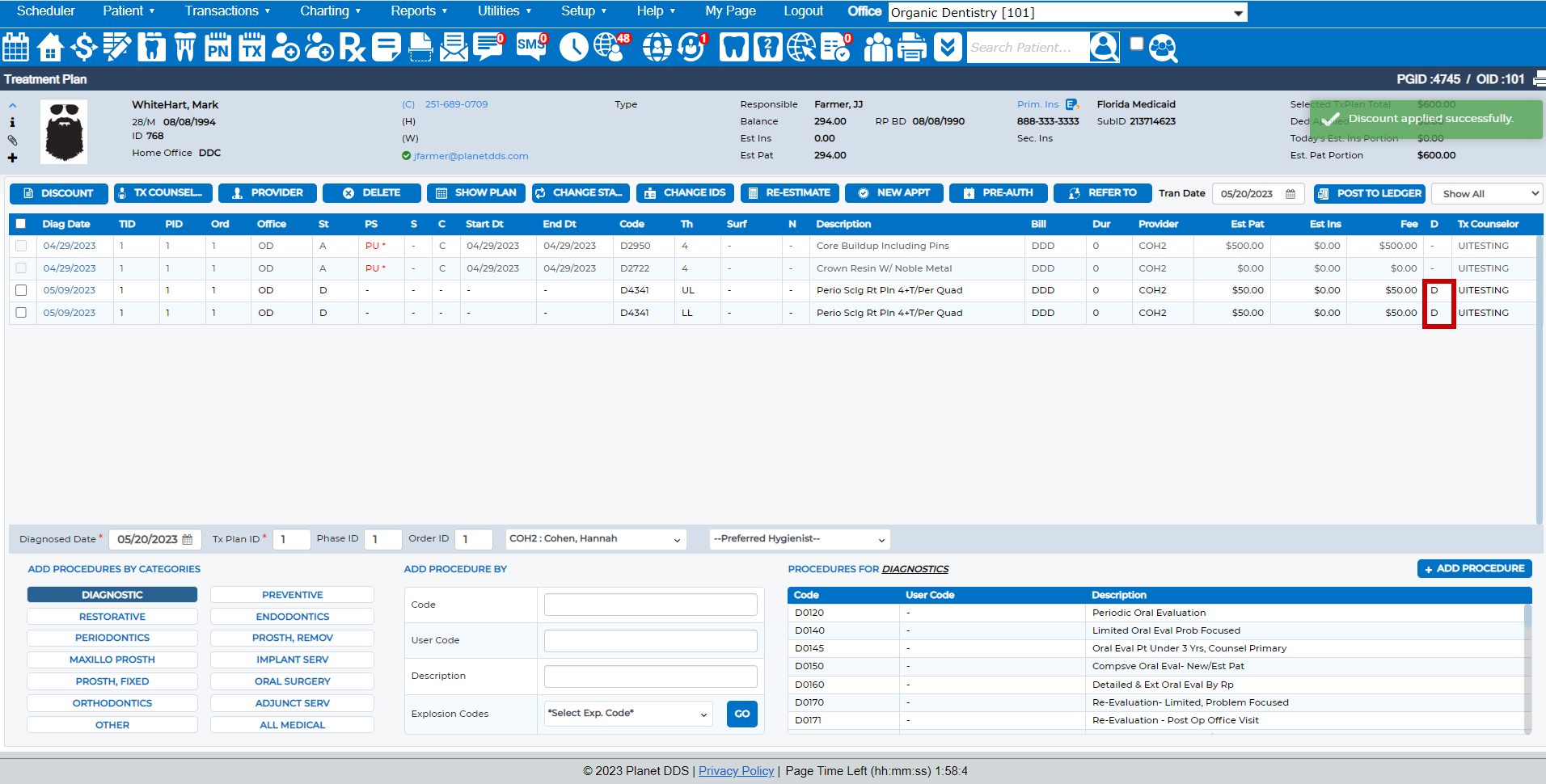Expand the Transactions menu

227,11
